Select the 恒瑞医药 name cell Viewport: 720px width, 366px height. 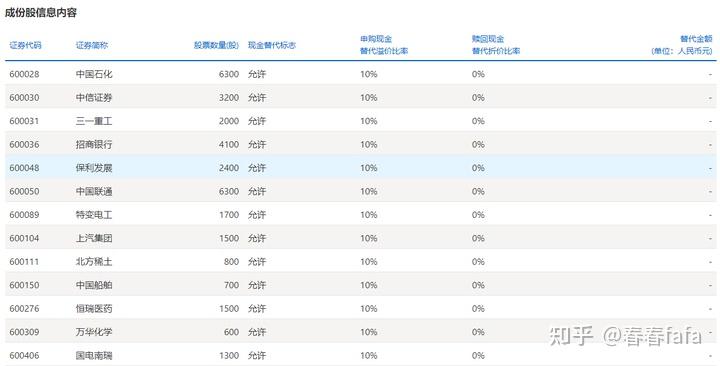click(94, 308)
